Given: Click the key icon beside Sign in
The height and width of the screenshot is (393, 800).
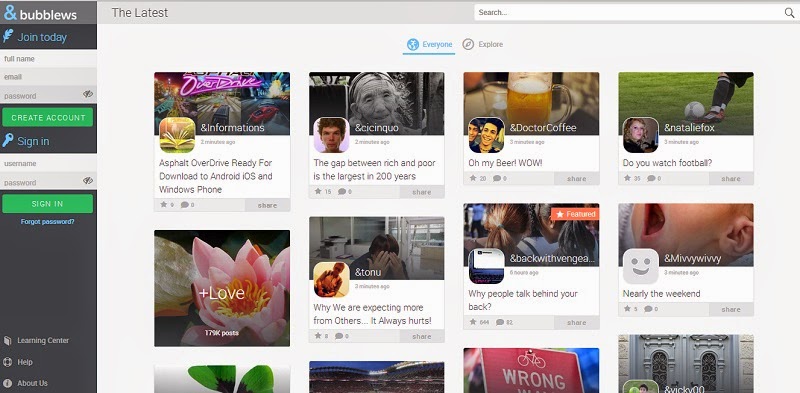Looking at the screenshot, I should pos(8,140).
